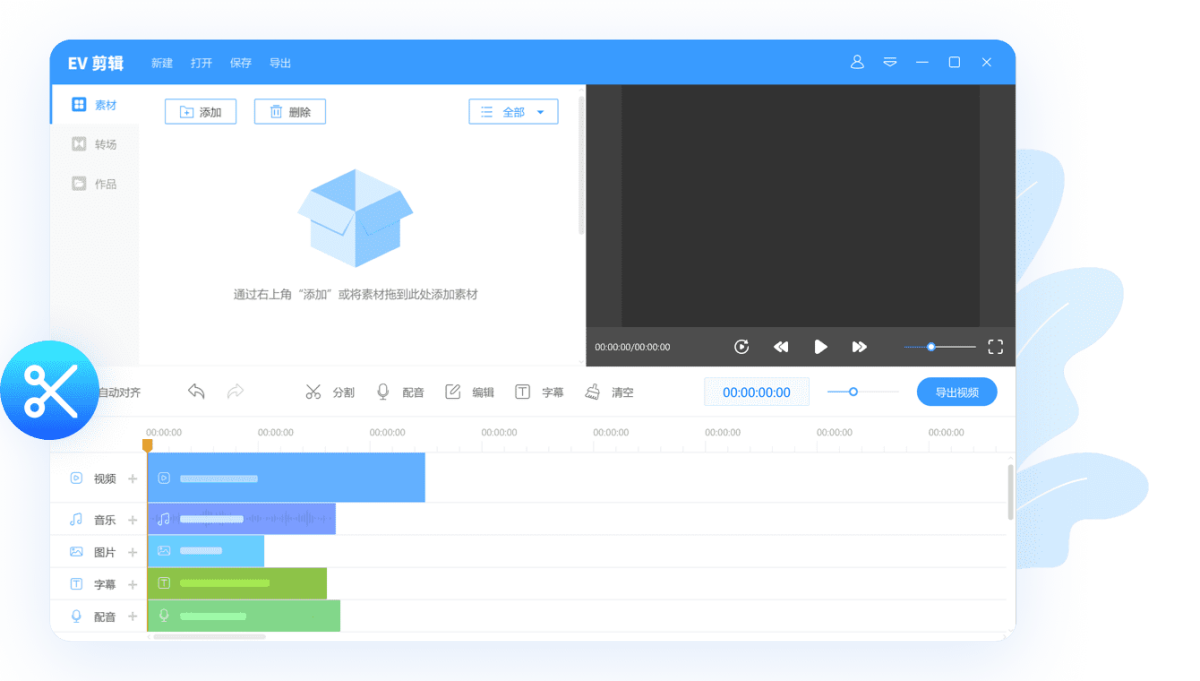
Task: Click the 删除 delete button
Action: click(x=290, y=112)
